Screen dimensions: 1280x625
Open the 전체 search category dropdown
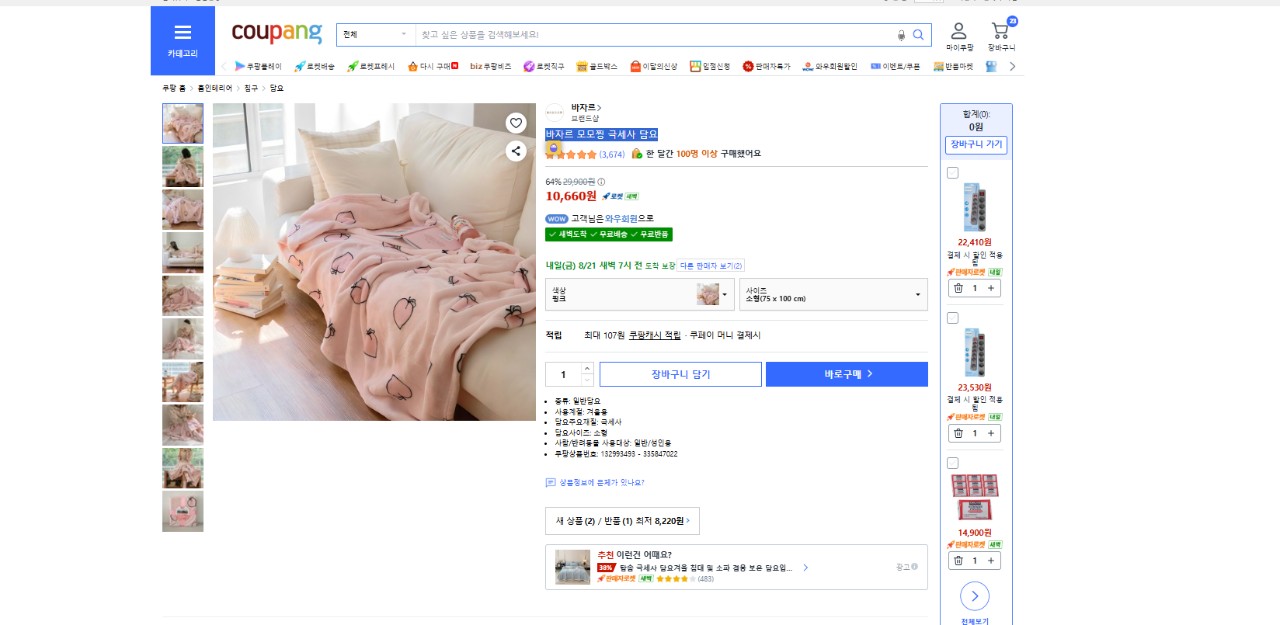[375, 35]
